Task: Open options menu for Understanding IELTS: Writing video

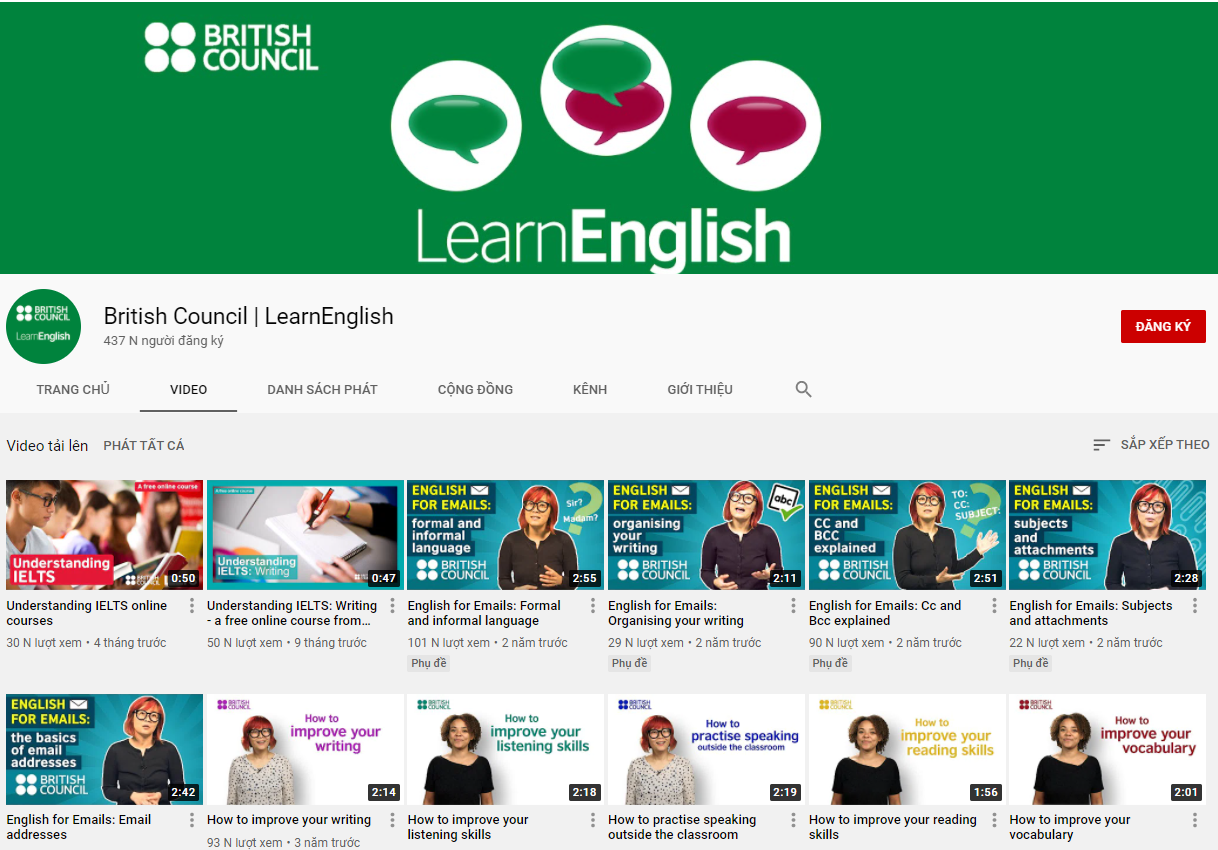Action: point(393,606)
